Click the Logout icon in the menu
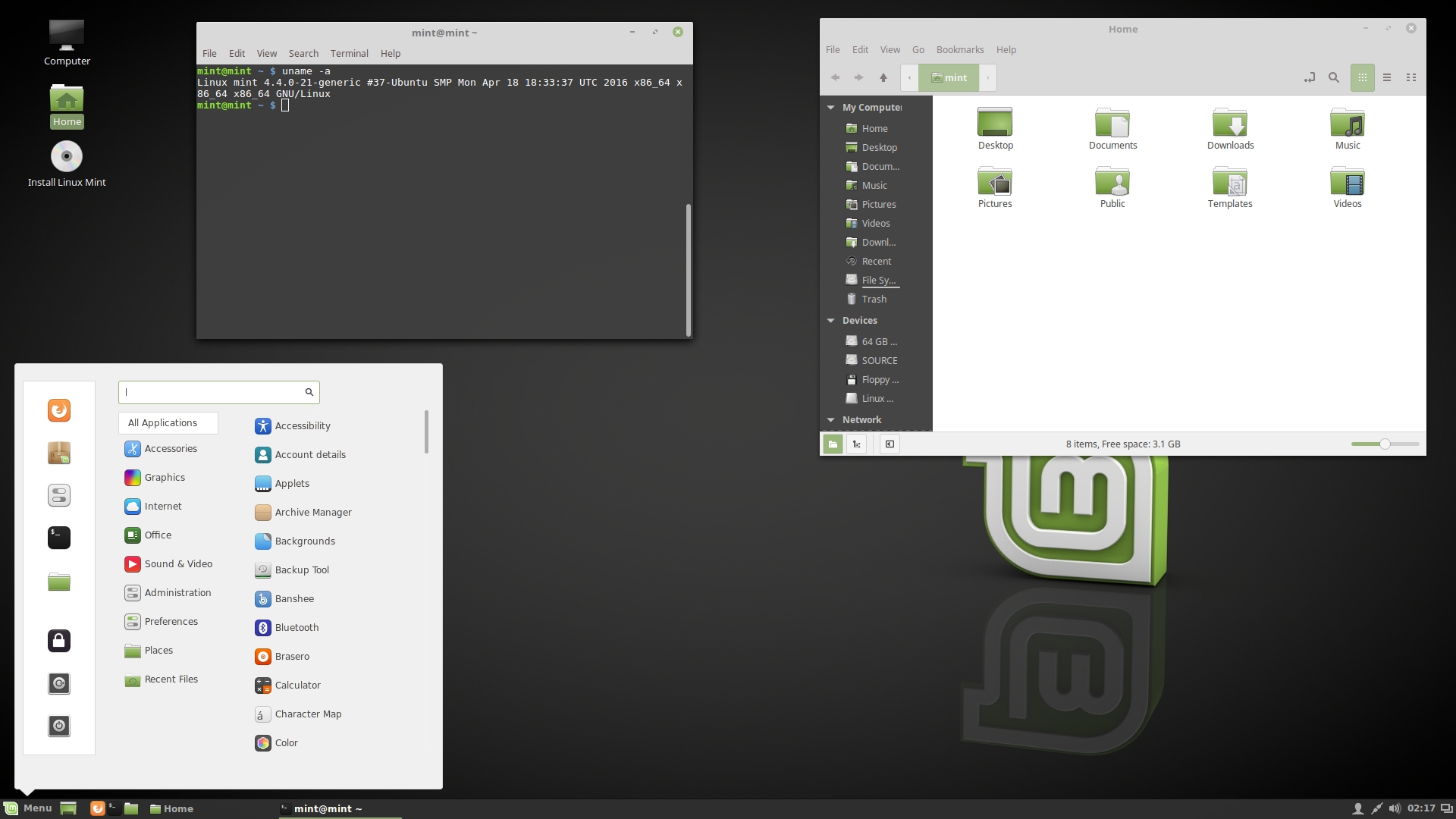Screen dimensions: 1456x819 [59, 683]
